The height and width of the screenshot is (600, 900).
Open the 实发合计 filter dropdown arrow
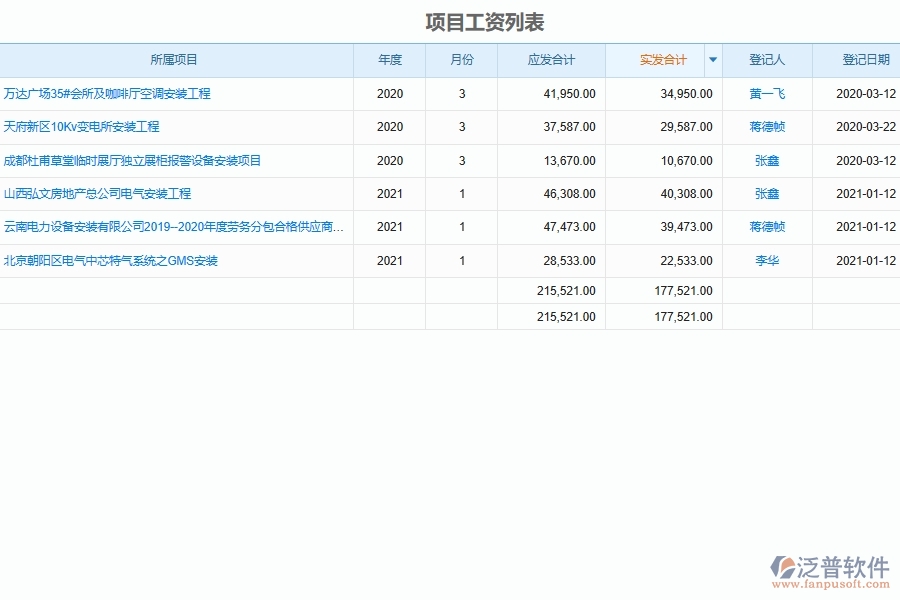coord(712,60)
